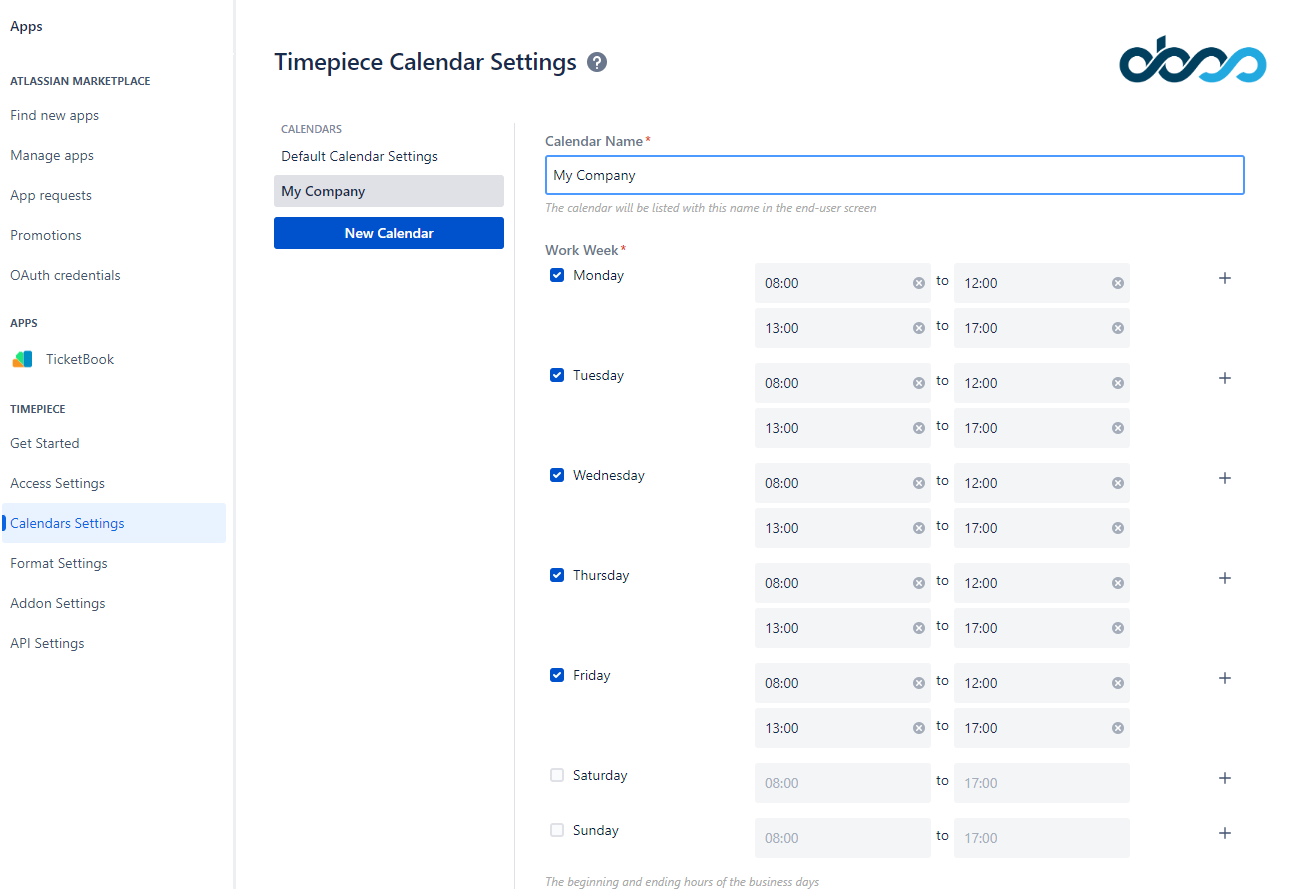Image resolution: width=1289 pixels, height=889 pixels.
Task: Open the Access Settings page
Action: [57, 483]
